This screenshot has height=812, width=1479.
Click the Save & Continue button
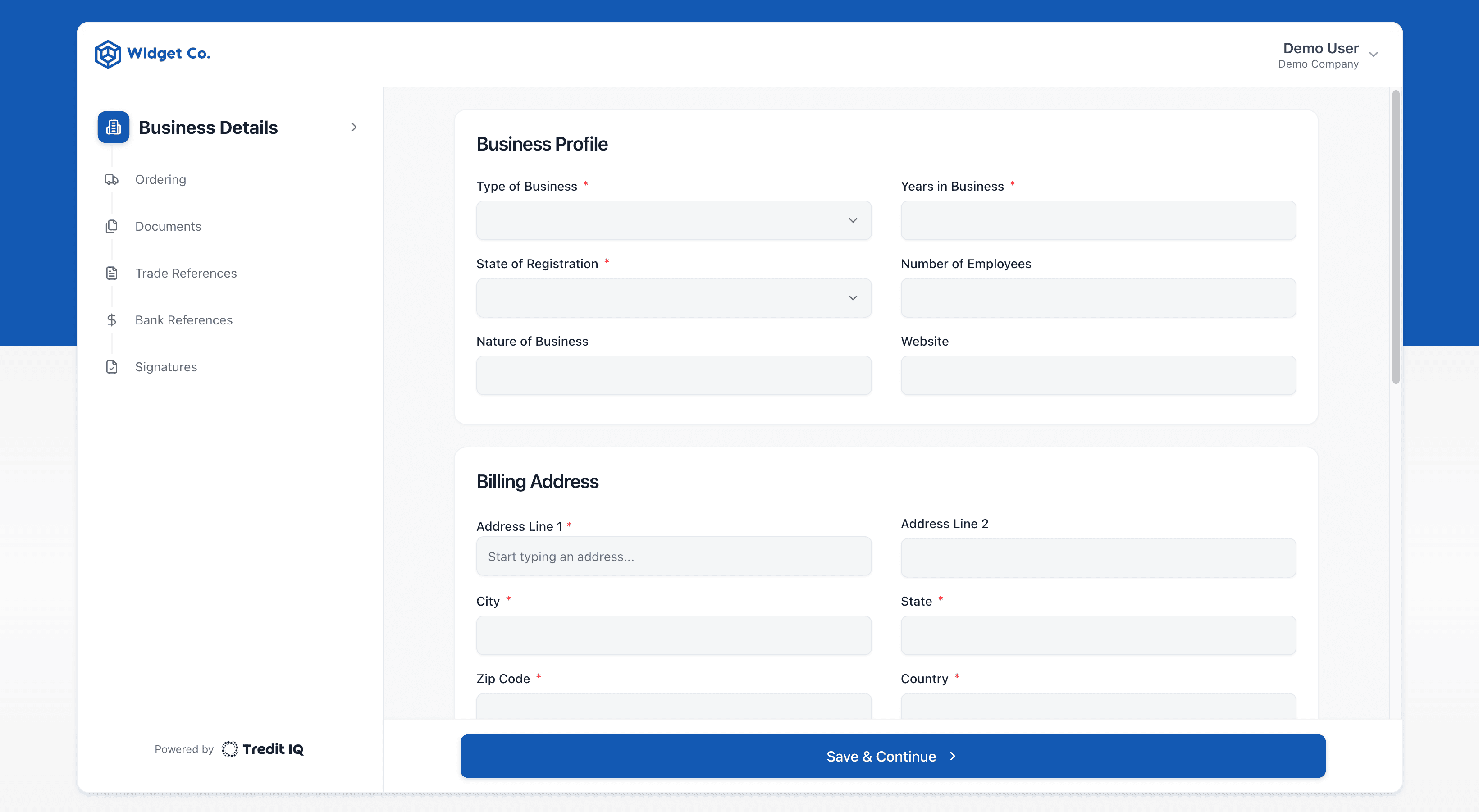coord(891,756)
